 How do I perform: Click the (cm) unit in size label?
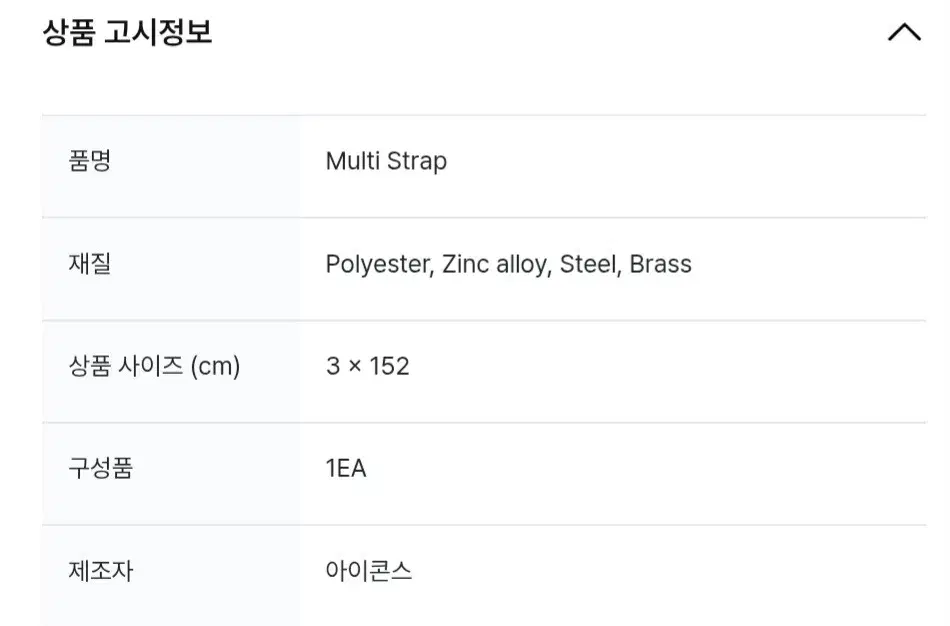pos(214,367)
